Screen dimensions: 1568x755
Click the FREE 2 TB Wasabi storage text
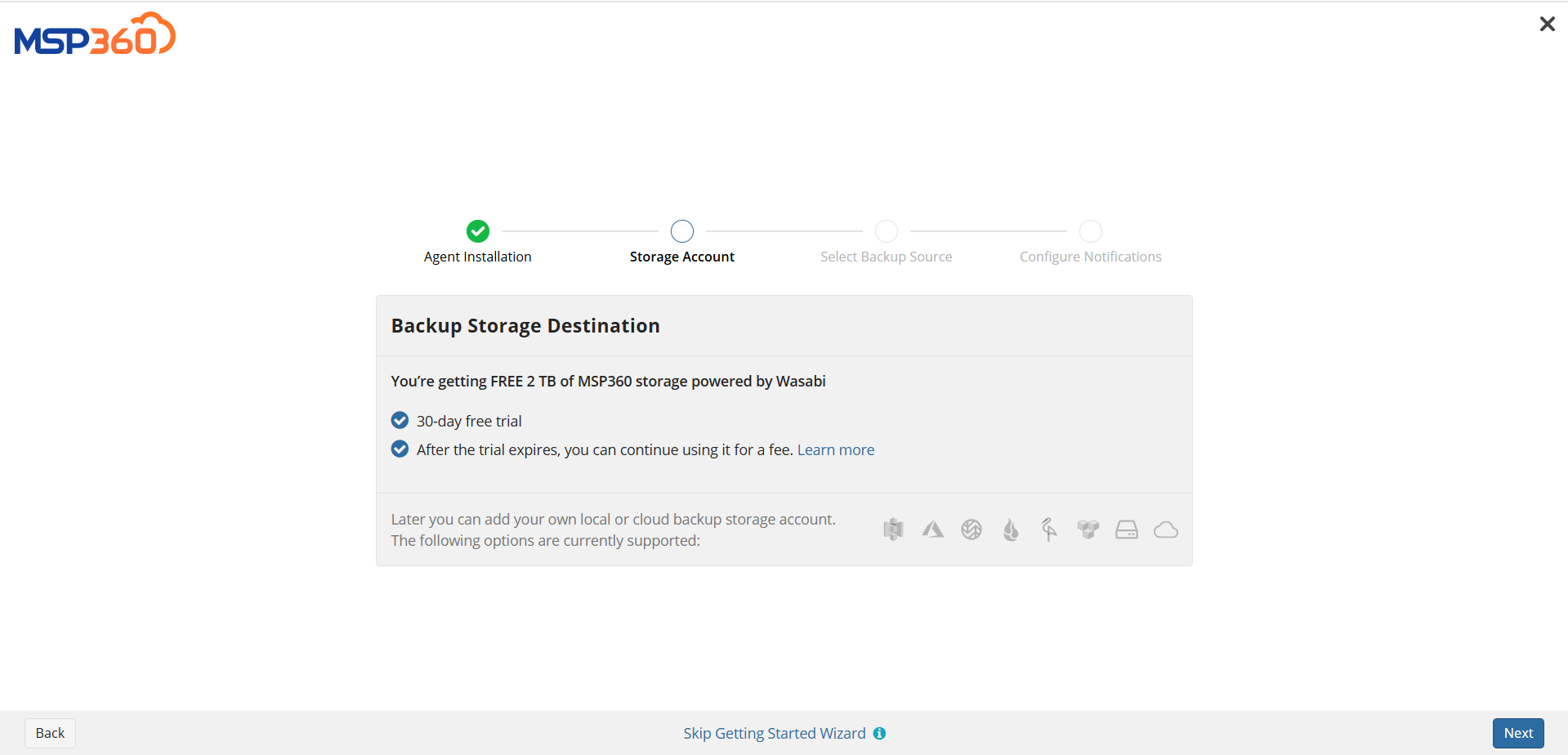click(x=609, y=381)
